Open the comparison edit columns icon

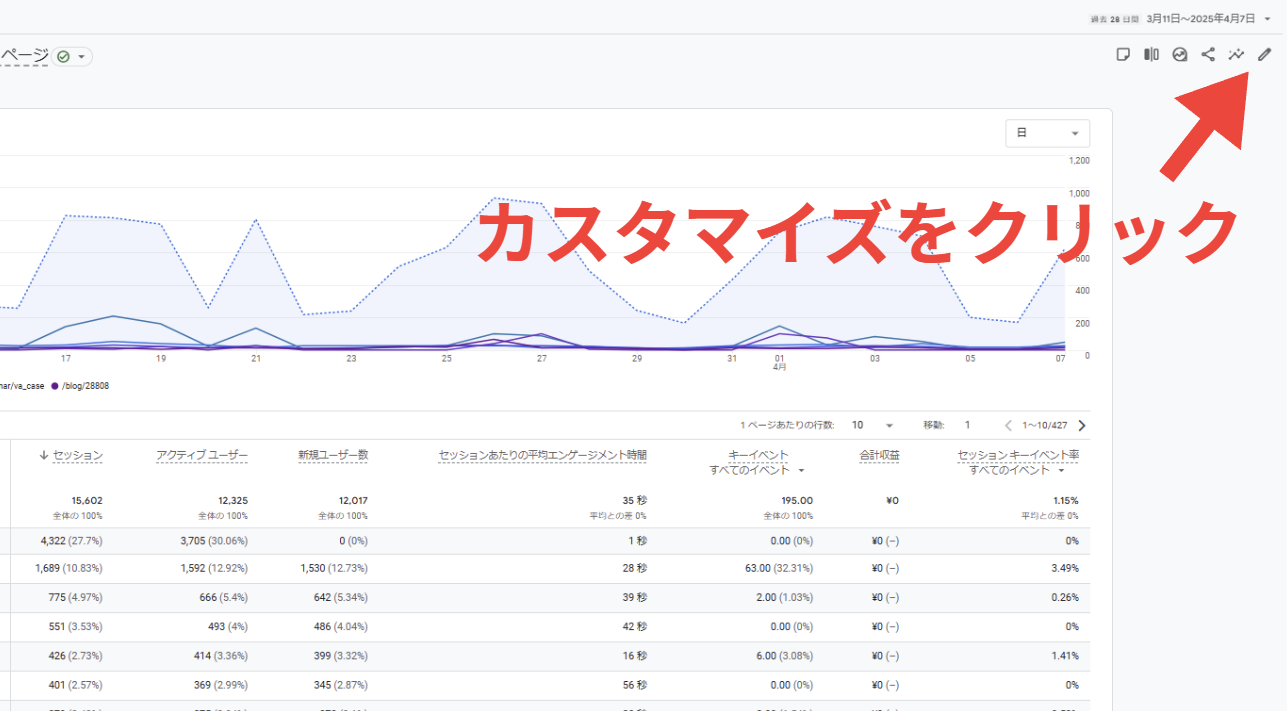click(1152, 55)
